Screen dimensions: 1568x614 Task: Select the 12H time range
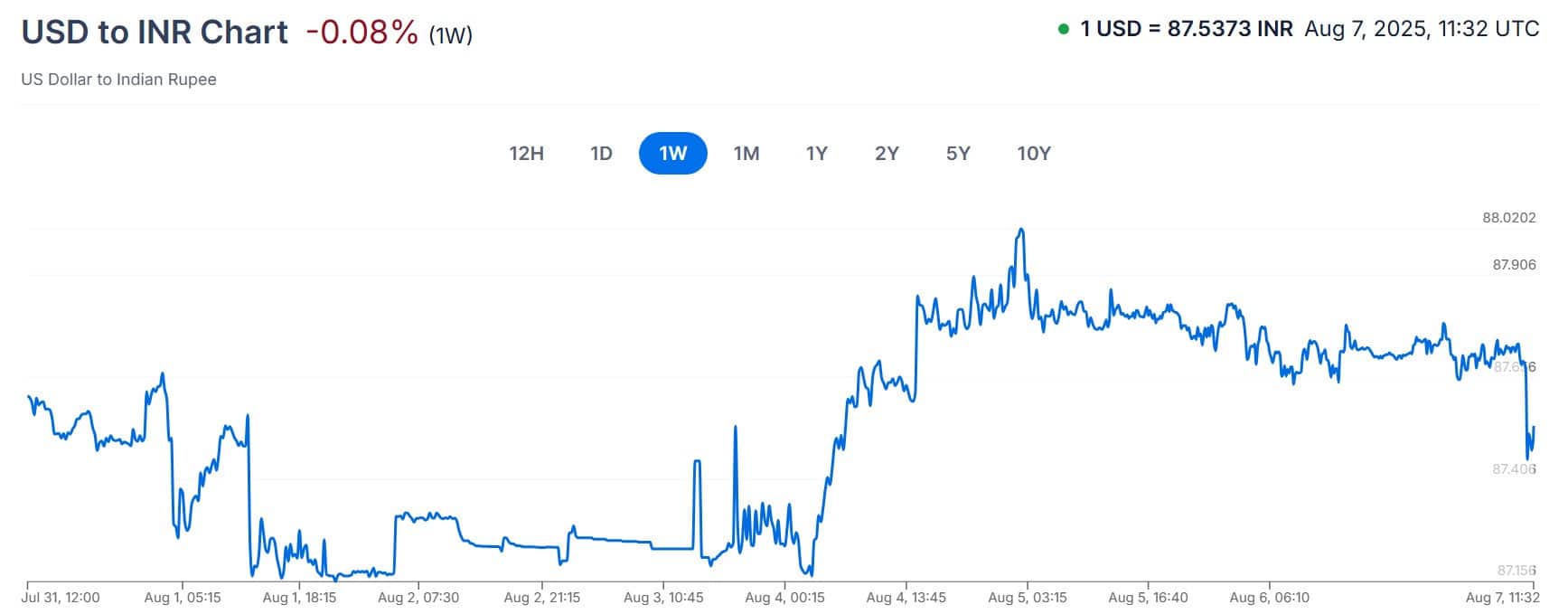[527, 154]
